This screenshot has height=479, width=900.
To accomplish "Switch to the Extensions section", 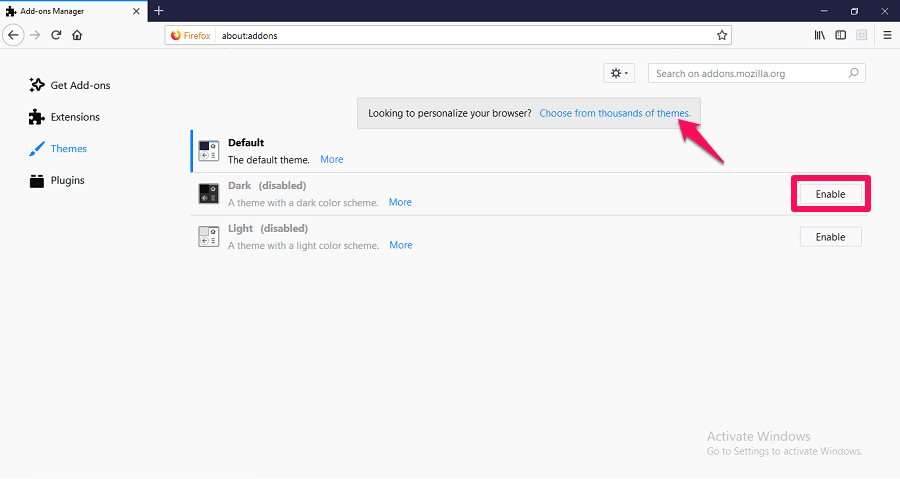I will pyautogui.click(x=64, y=117).
